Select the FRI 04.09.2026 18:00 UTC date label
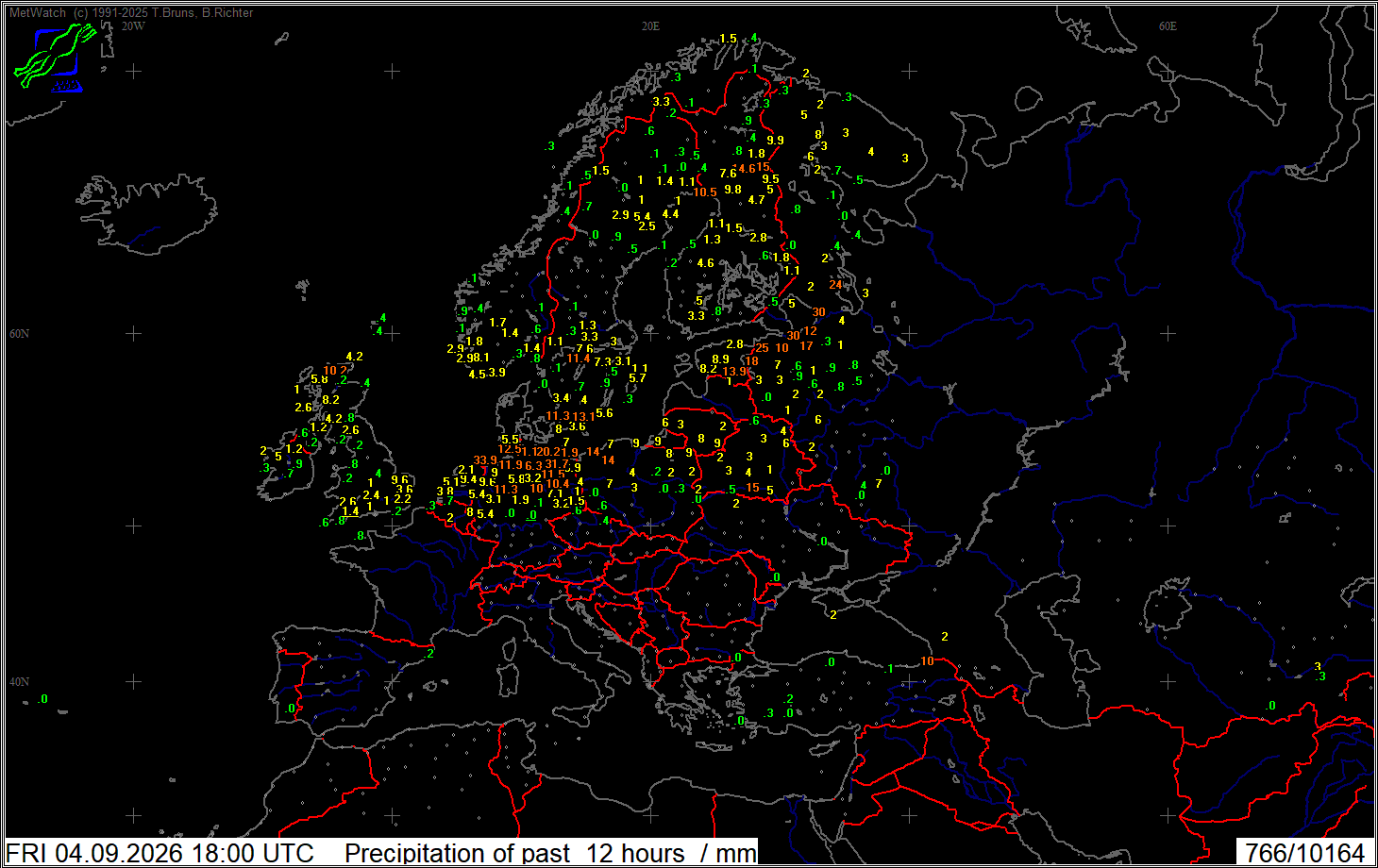This screenshot has height=868, width=1378. [x=160, y=853]
